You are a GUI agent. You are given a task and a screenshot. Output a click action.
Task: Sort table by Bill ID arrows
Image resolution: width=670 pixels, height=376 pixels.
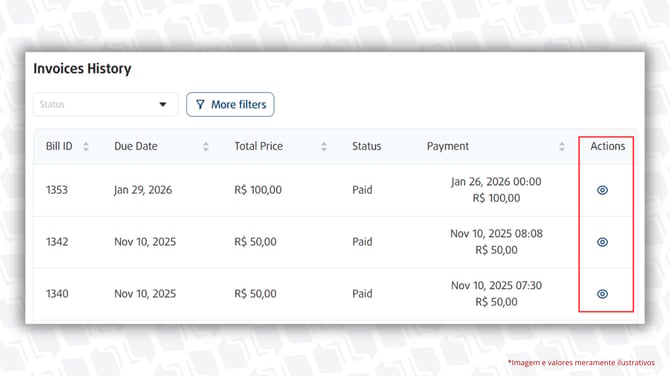click(x=86, y=147)
